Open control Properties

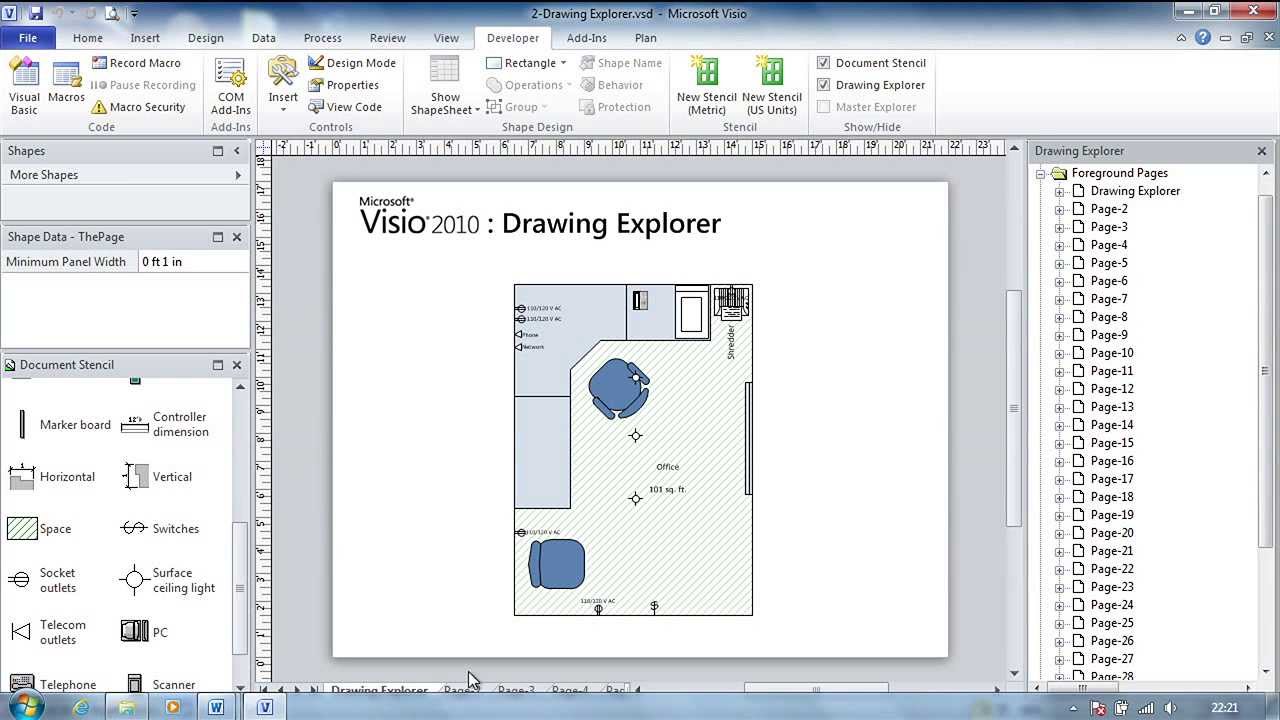[343, 85]
